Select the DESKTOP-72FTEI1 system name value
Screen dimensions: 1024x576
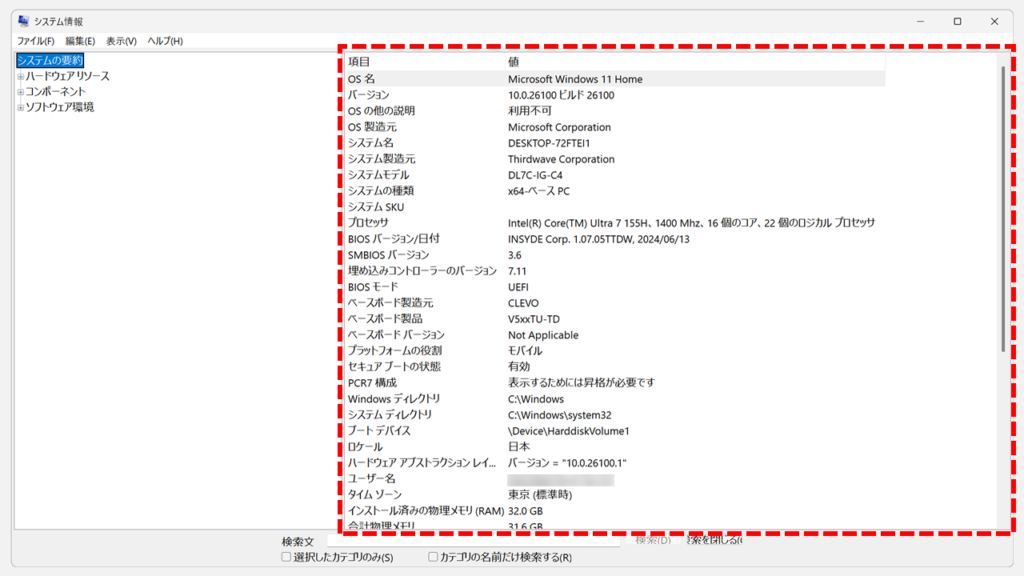pos(549,143)
